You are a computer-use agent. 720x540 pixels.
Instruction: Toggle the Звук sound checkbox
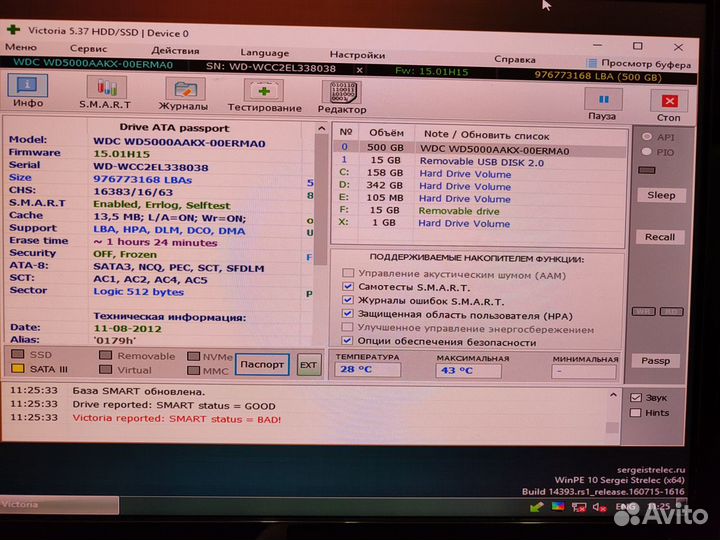point(635,397)
